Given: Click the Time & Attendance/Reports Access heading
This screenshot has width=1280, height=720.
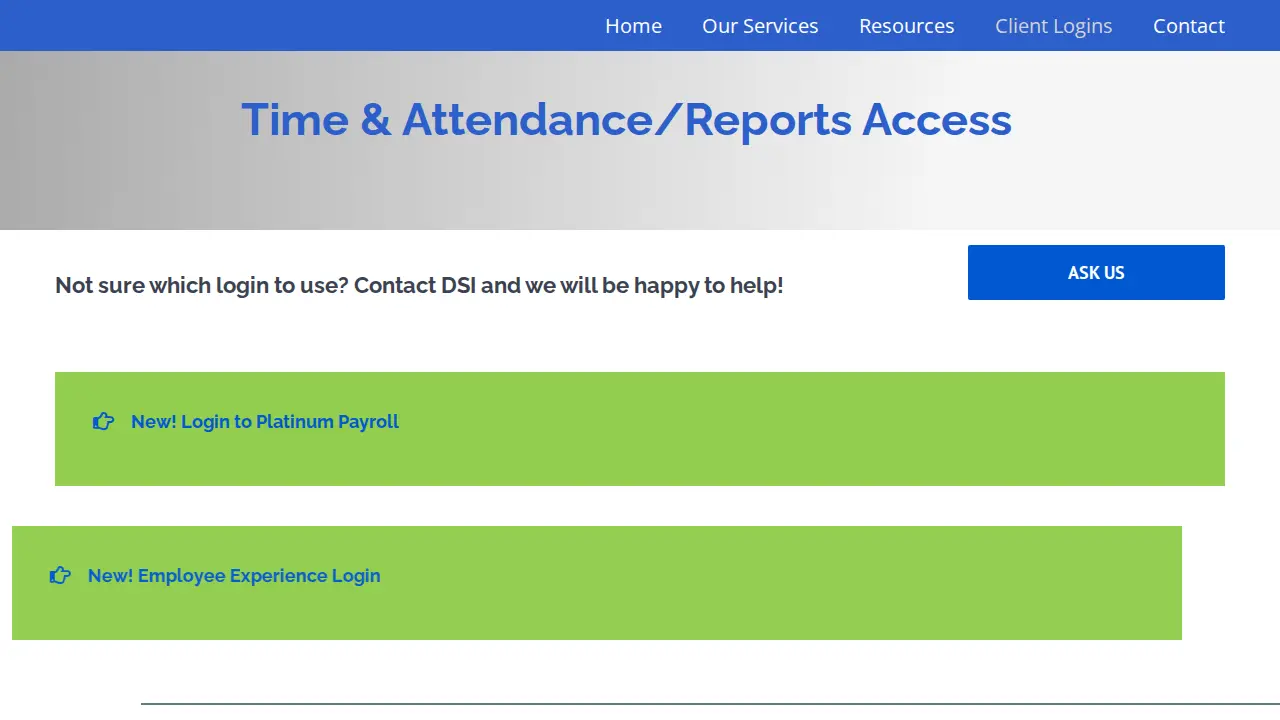Looking at the screenshot, I should pos(626,120).
